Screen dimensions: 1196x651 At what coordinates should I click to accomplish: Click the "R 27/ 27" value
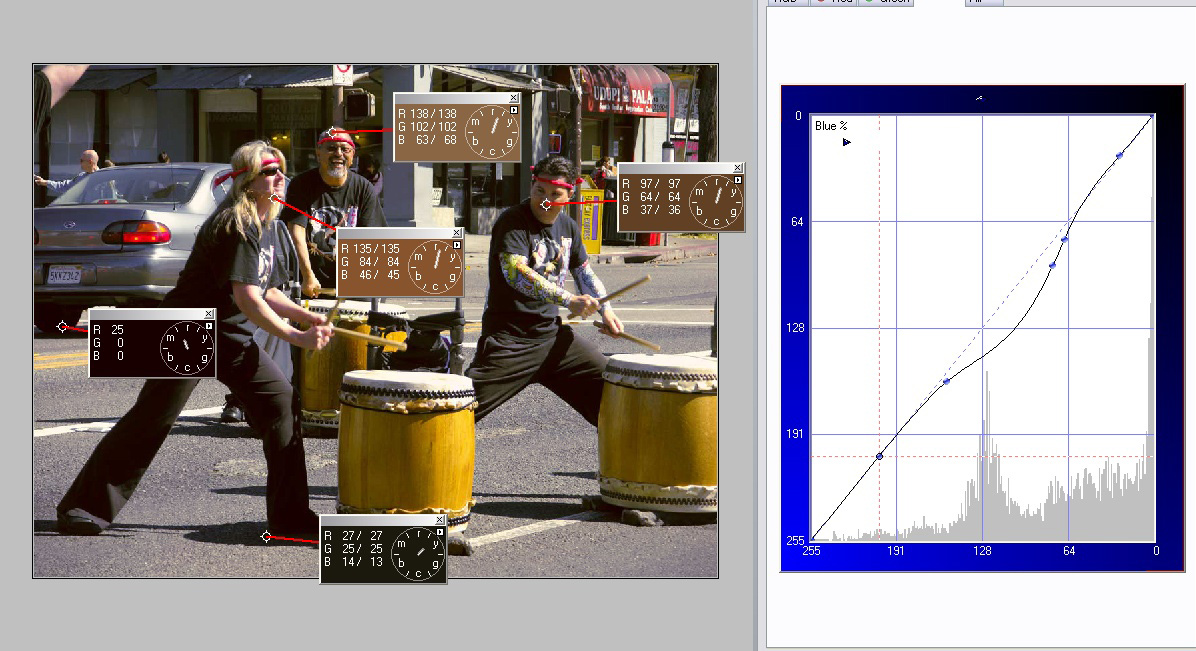click(x=353, y=536)
